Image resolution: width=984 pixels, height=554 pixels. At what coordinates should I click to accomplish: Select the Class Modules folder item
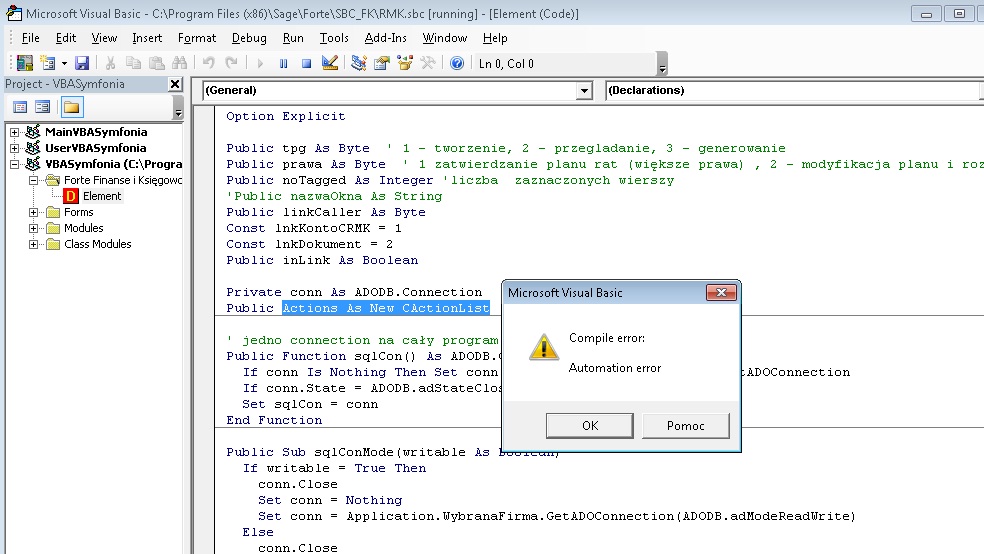point(98,244)
